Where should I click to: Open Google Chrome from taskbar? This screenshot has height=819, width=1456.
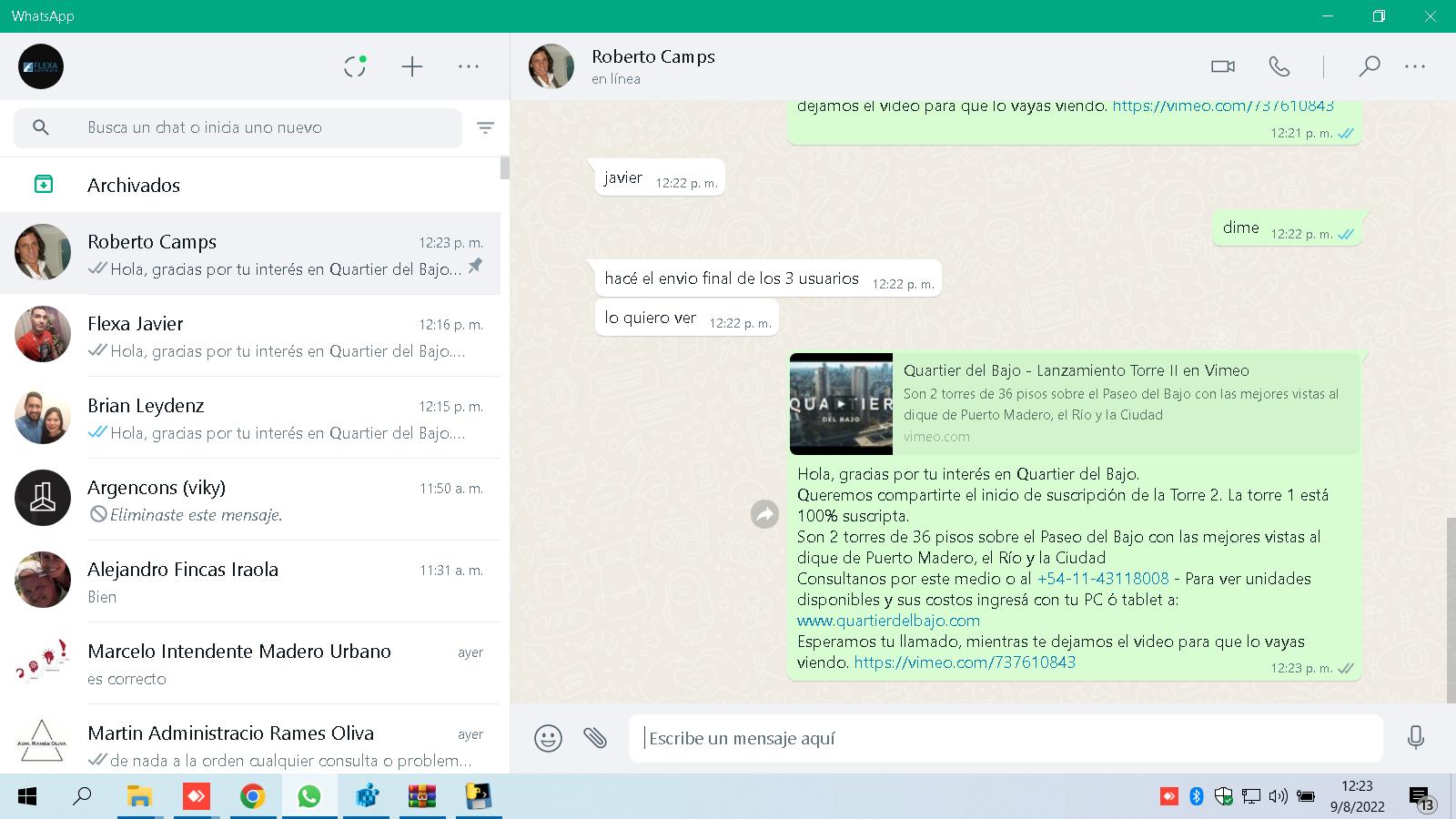pyautogui.click(x=252, y=796)
